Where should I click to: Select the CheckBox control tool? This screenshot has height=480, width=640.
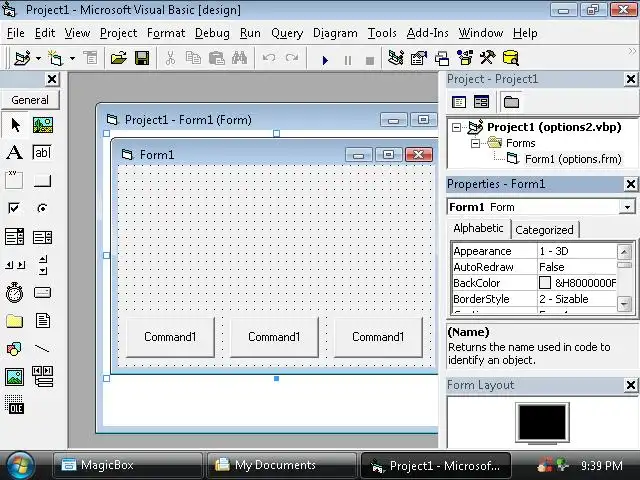[15, 209]
